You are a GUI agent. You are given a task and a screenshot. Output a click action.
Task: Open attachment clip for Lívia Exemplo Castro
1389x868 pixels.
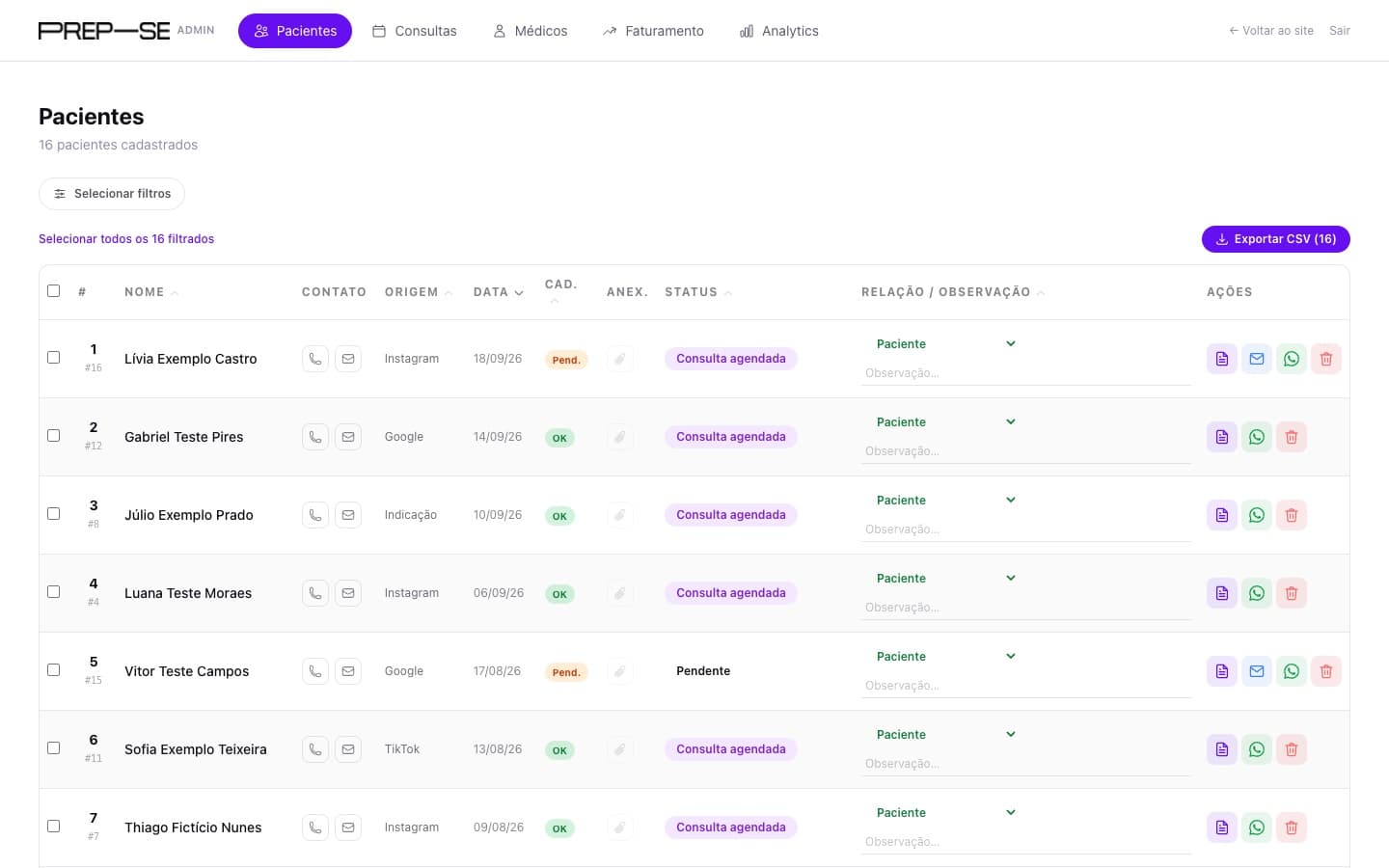click(x=620, y=359)
